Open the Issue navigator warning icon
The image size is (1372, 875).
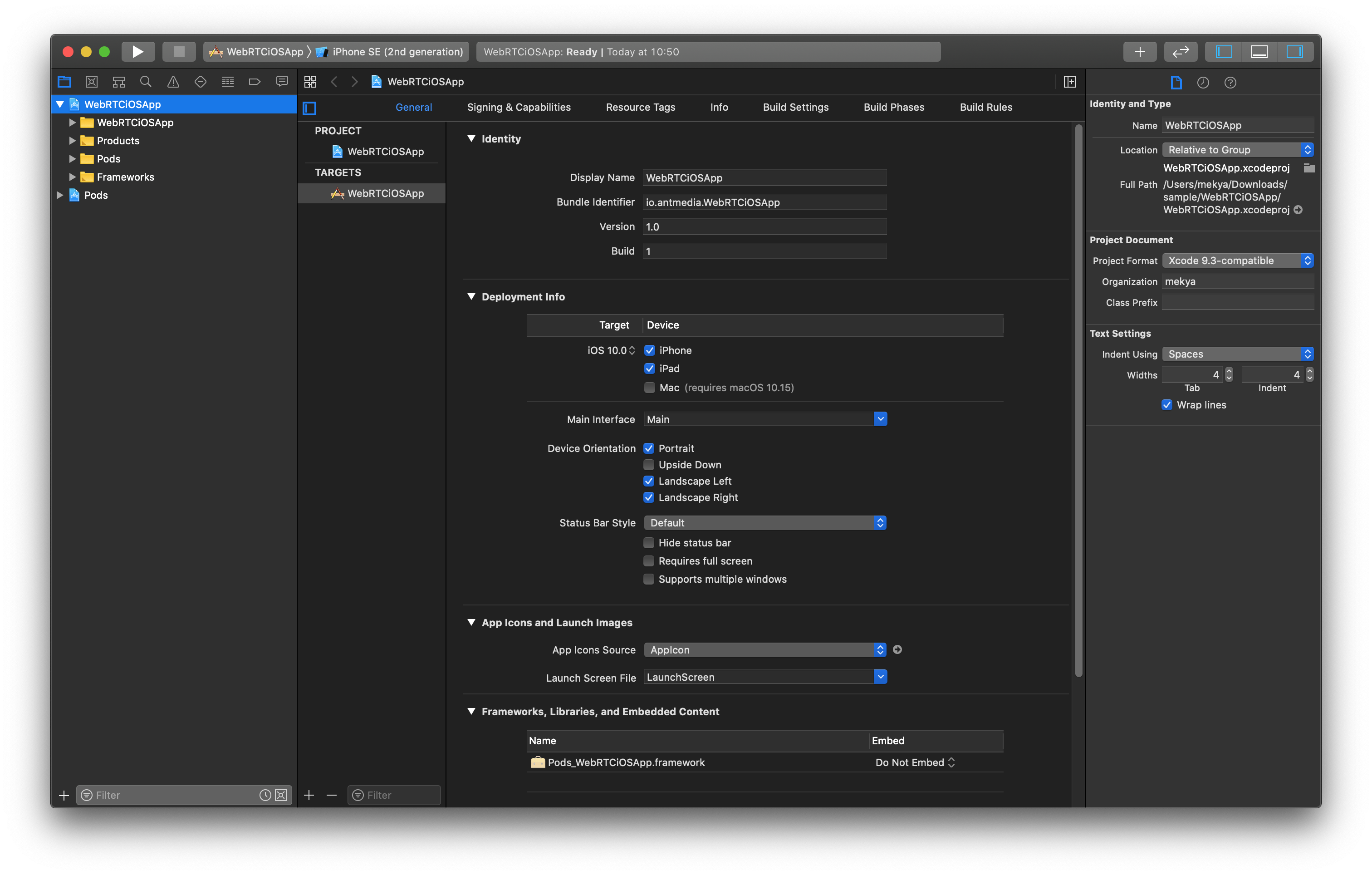tap(173, 82)
